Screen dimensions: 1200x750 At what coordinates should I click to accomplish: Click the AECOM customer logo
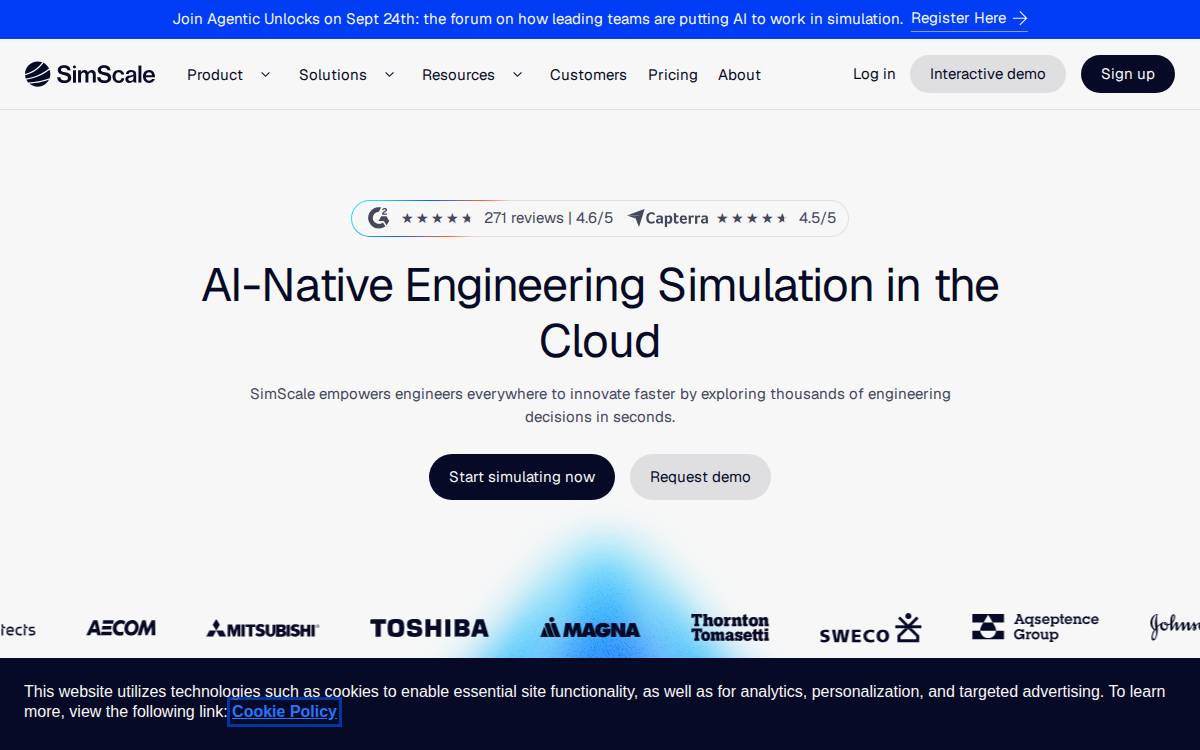click(121, 628)
